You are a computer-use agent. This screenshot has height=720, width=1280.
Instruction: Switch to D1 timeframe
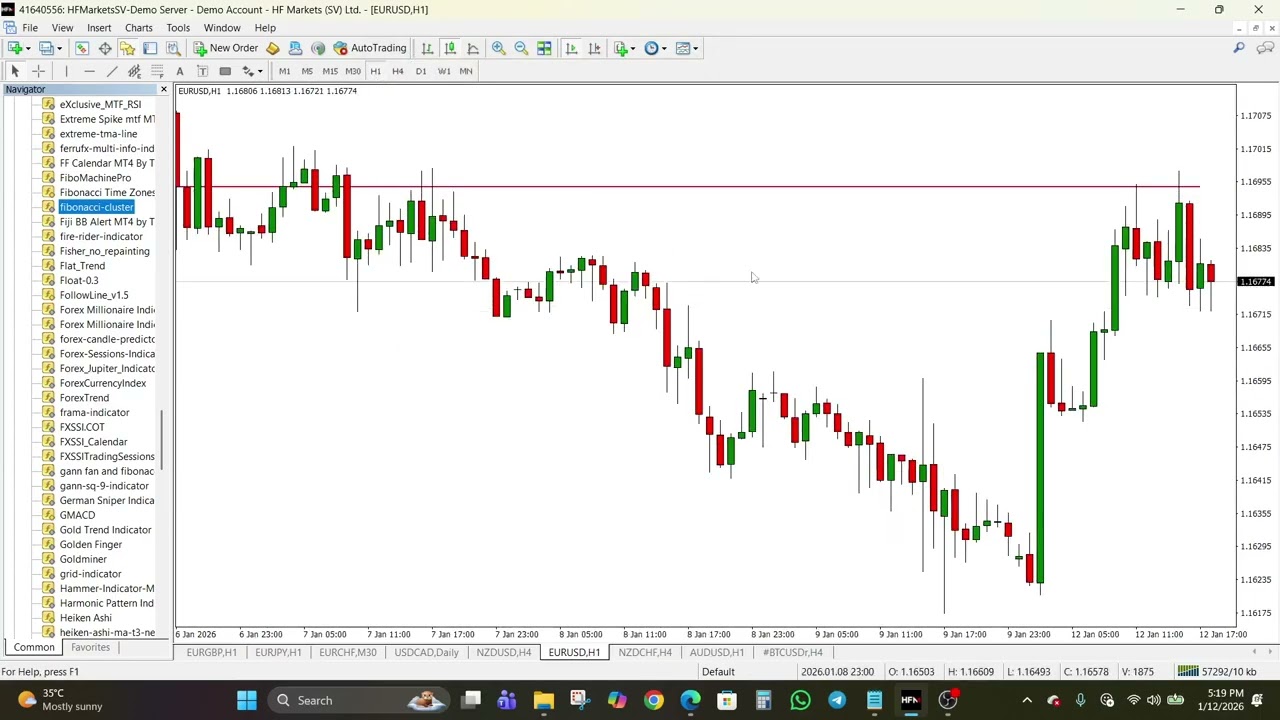pos(421,71)
